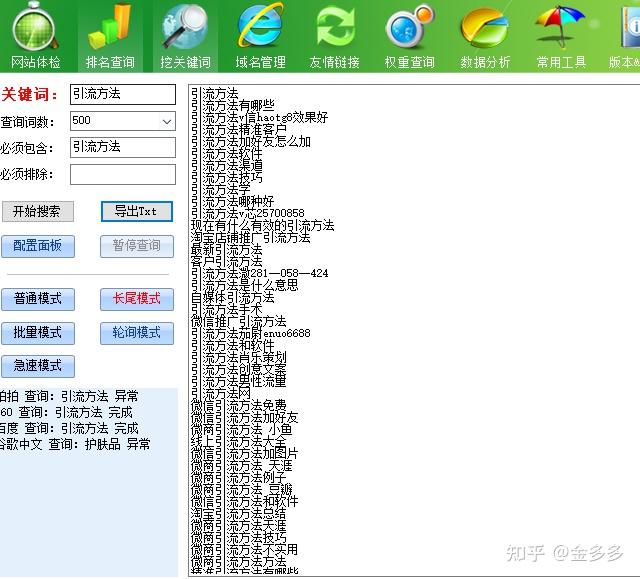Select result 引流方法哪种好
The image size is (640, 579).
(233, 202)
